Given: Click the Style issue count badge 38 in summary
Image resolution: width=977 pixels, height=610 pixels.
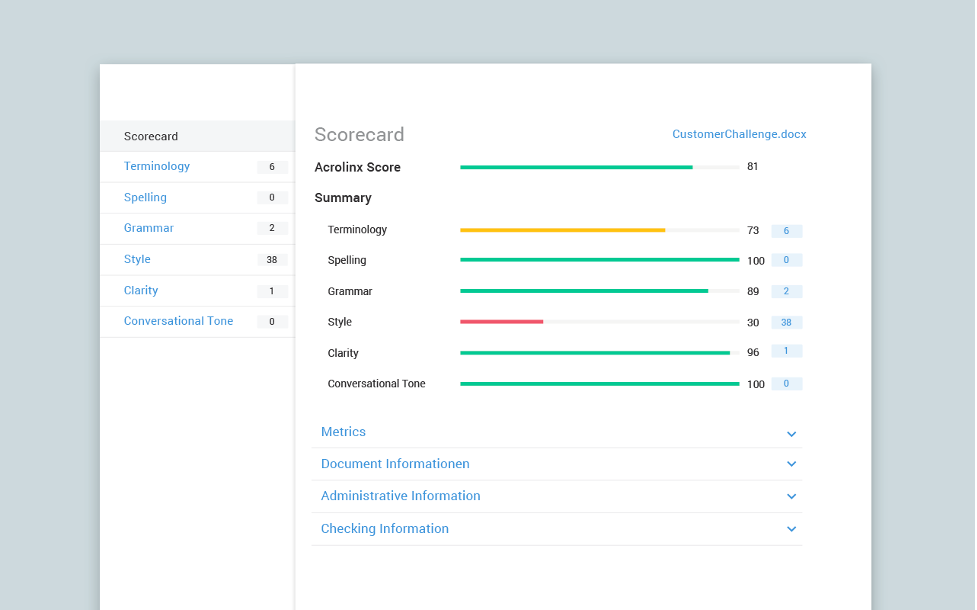Looking at the screenshot, I should [786, 323].
